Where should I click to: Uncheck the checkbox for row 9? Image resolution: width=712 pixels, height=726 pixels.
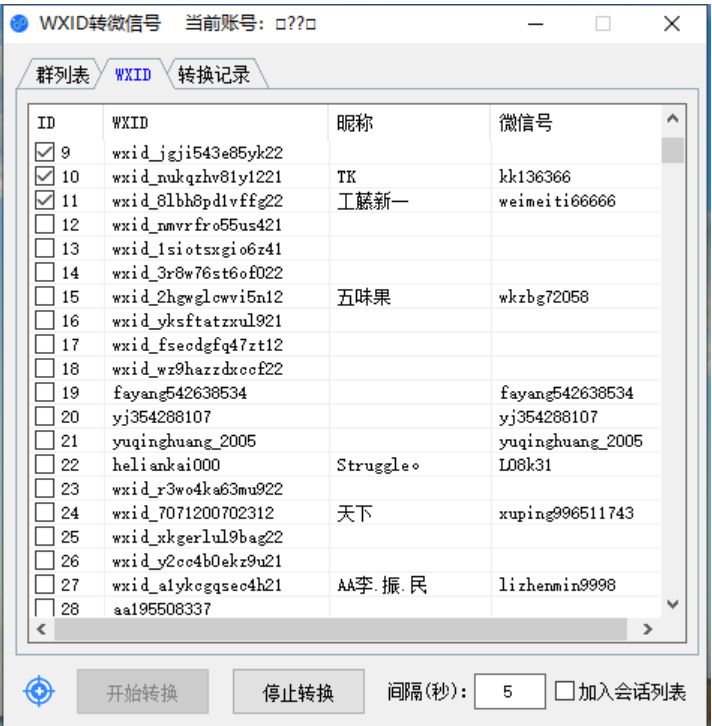45,153
